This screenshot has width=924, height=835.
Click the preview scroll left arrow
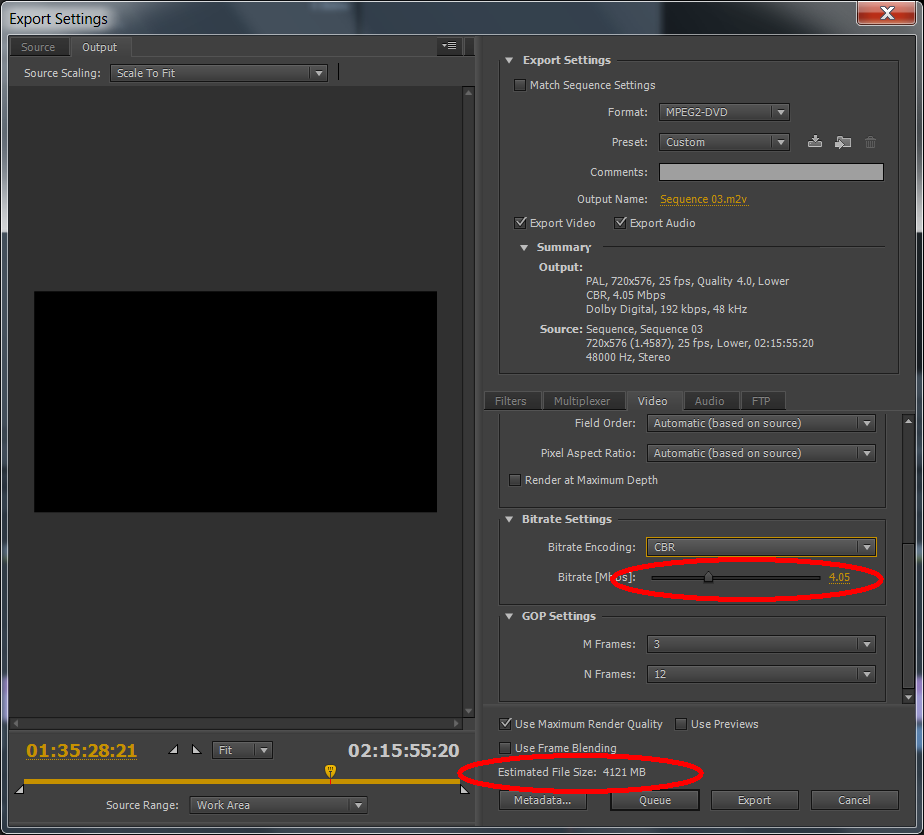pyautogui.click(x=16, y=722)
